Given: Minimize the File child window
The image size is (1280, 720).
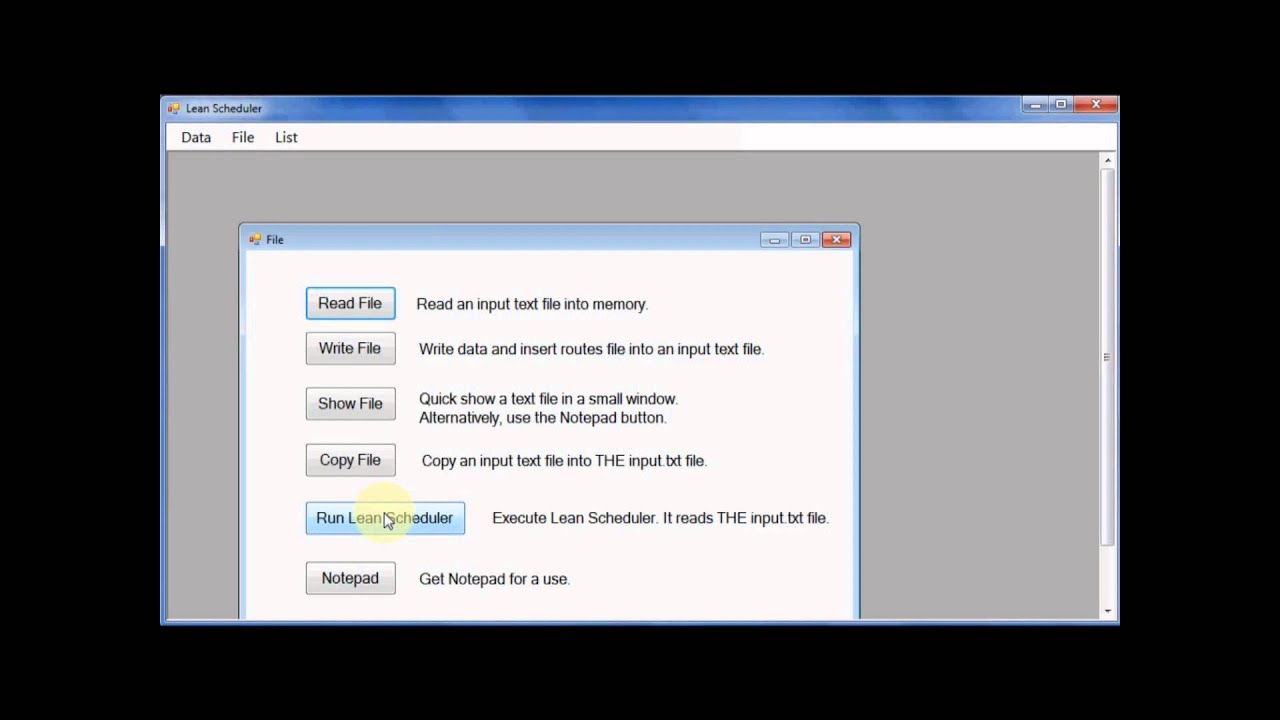Looking at the screenshot, I should click(774, 239).
